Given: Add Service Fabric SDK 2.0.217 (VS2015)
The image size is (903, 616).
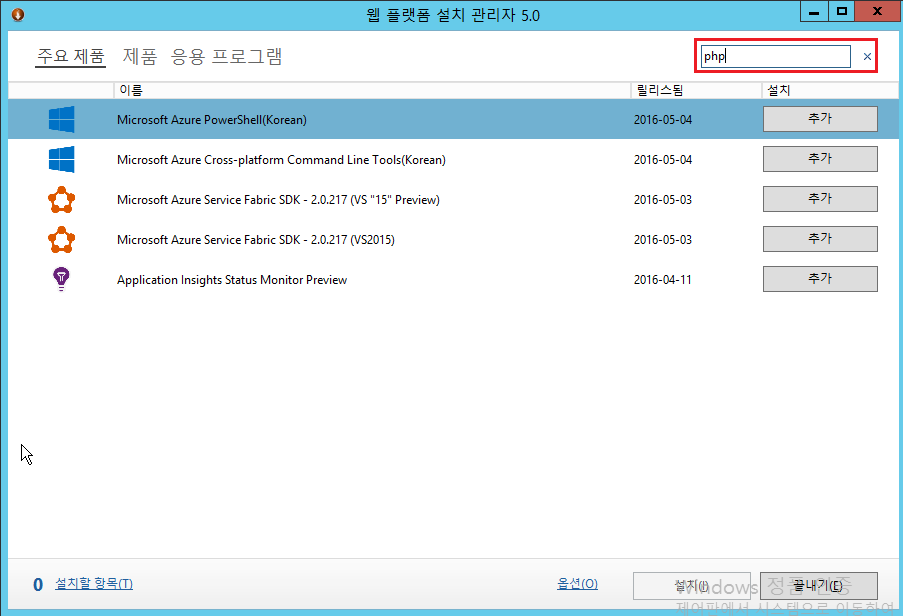Looking at the screenshot, I should point(820,239).
